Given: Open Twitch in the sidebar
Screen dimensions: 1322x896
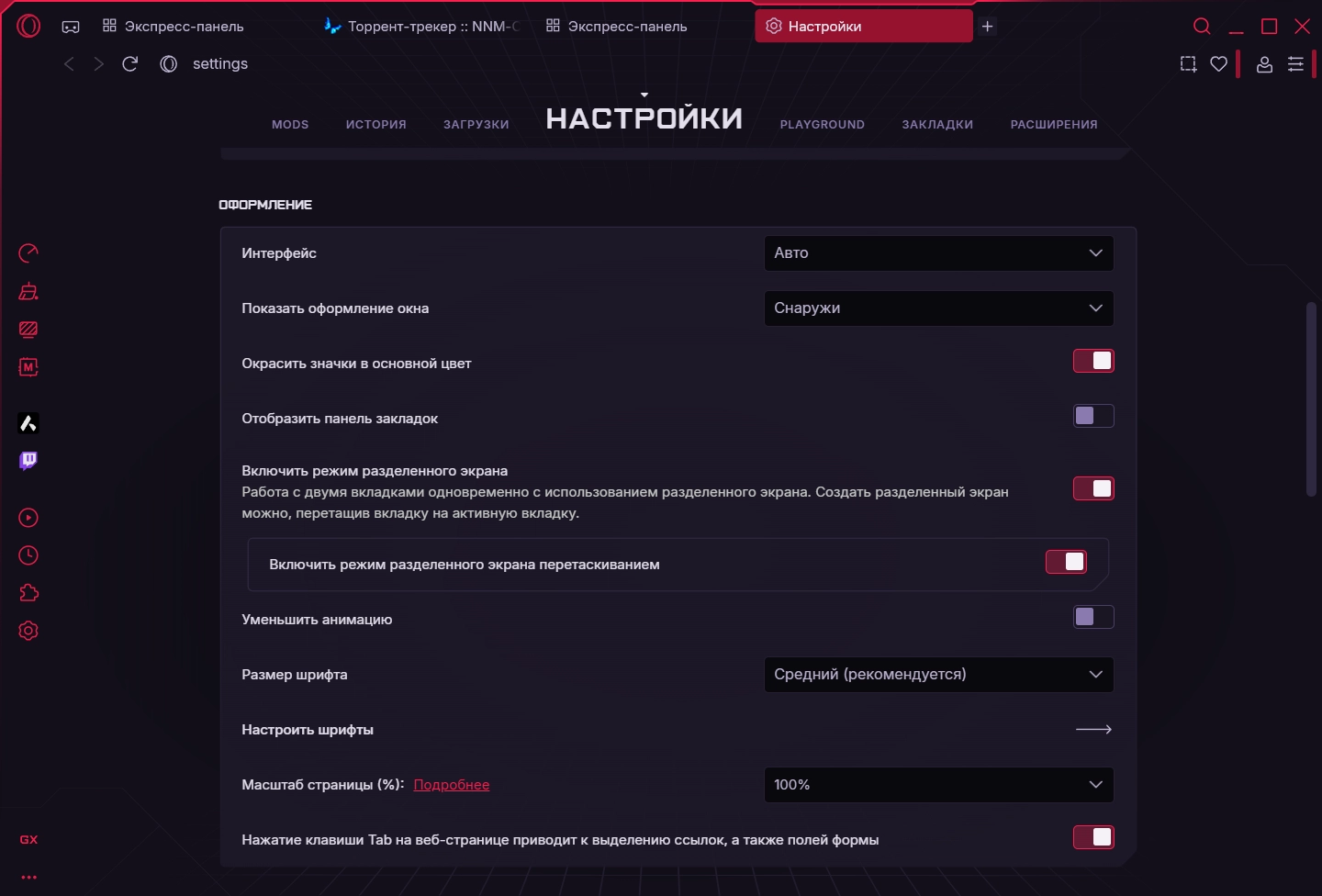Looking at the screenshot, I should [x=28, y=461].
